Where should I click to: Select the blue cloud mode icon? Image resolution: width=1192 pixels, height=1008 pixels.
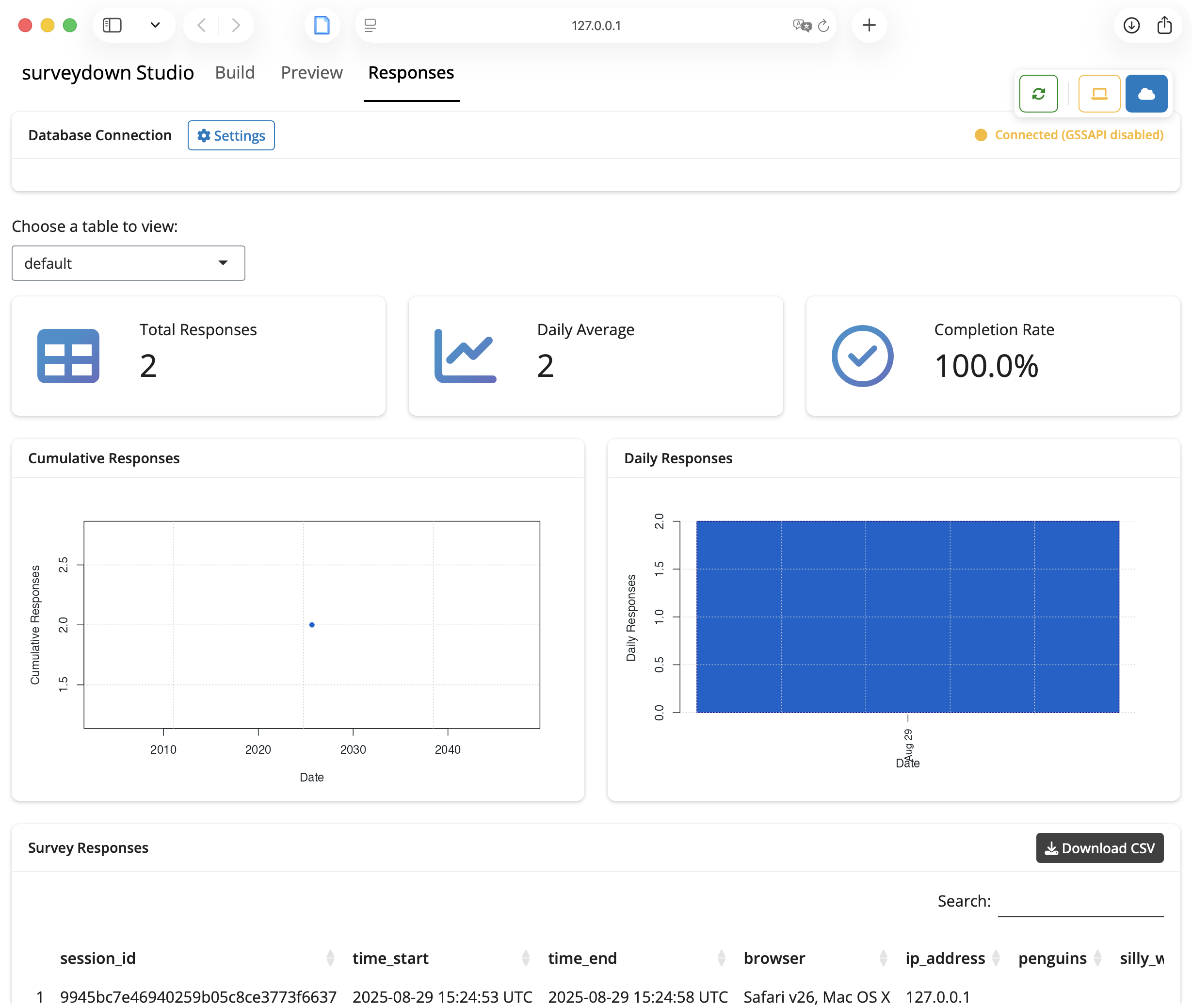[1146, 94]
